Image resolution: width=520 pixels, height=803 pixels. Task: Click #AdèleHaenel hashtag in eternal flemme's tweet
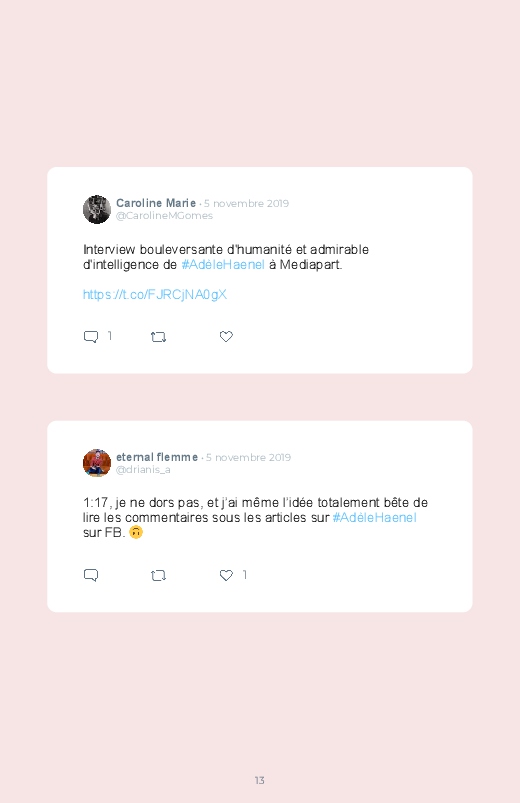pos(375,518)
